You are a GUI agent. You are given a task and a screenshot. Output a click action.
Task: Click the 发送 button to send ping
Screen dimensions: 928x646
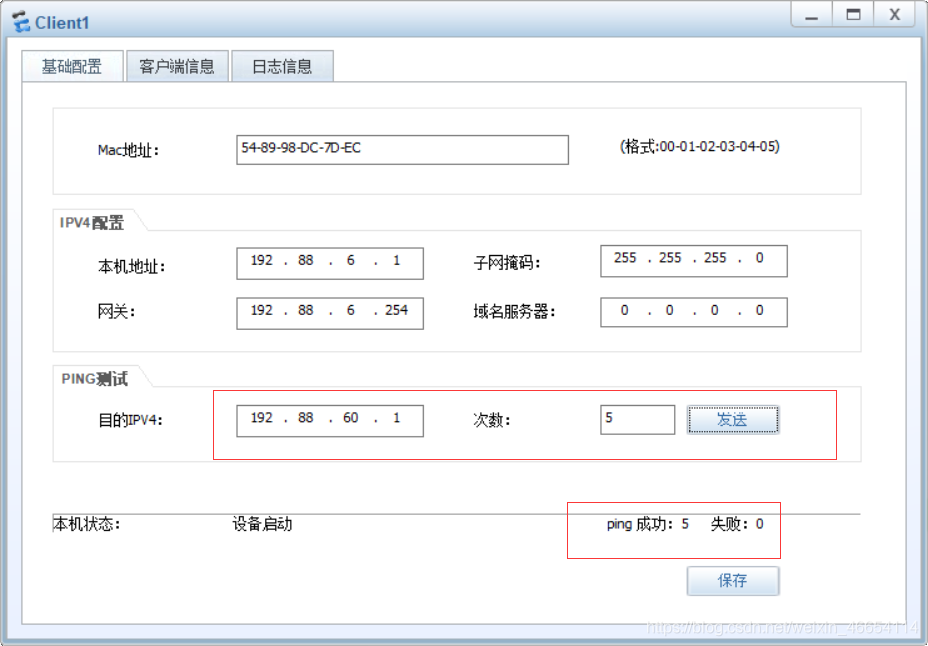733,419
